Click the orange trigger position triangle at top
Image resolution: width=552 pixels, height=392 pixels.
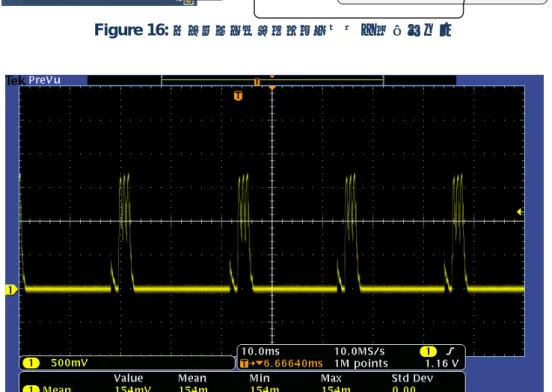[272, 88]
